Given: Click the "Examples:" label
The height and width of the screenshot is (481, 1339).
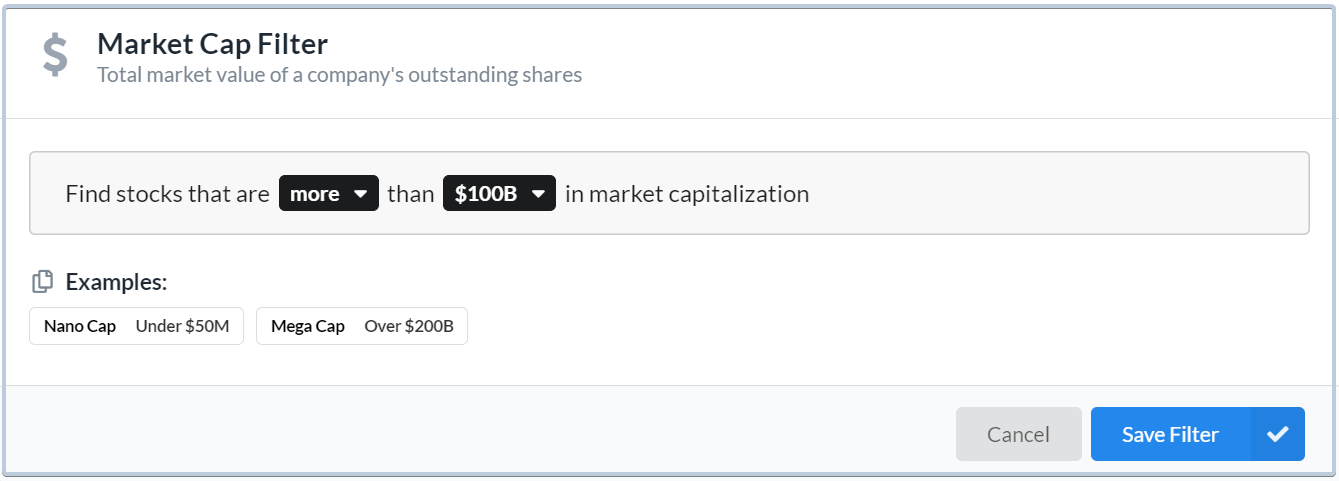Looking at the screenshot, I should 116,282.
